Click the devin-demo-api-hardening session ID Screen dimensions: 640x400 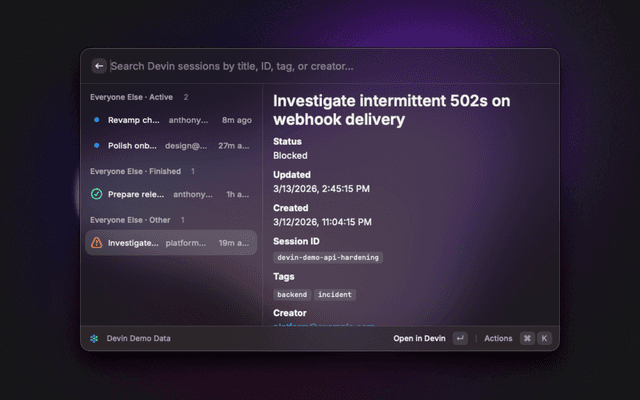coord(328,257)
